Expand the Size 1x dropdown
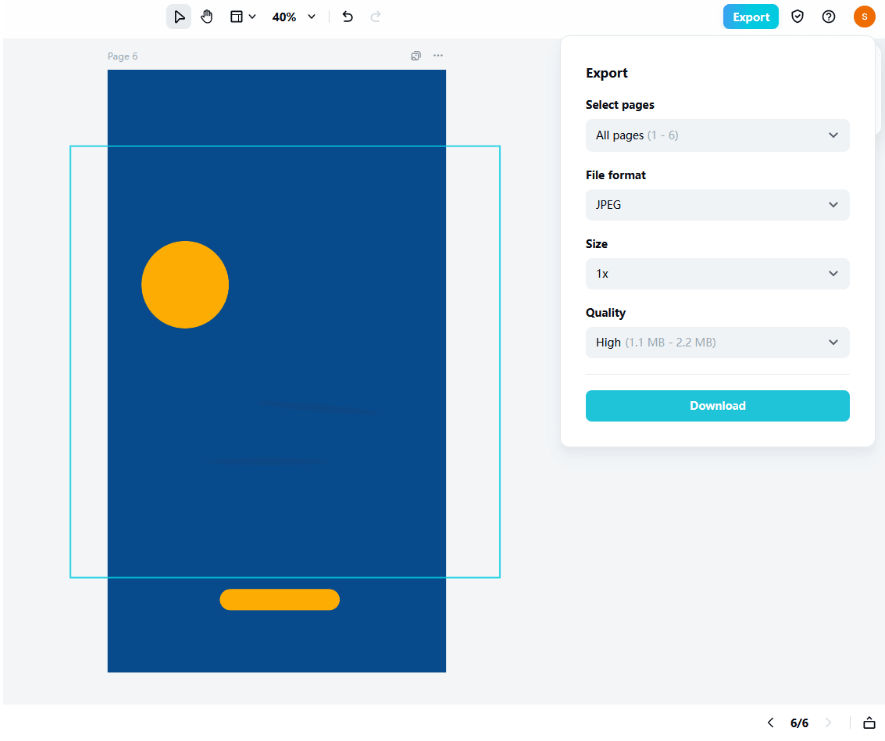The image size is (885, 741). pyautogui.click(x=717, y=274)
